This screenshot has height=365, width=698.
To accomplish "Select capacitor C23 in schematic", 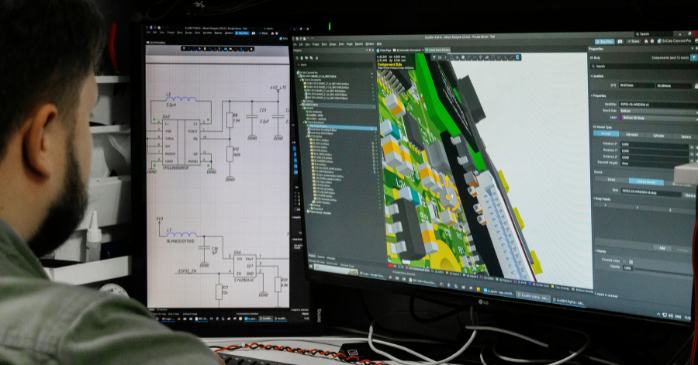I will click(x=252, y=116).
